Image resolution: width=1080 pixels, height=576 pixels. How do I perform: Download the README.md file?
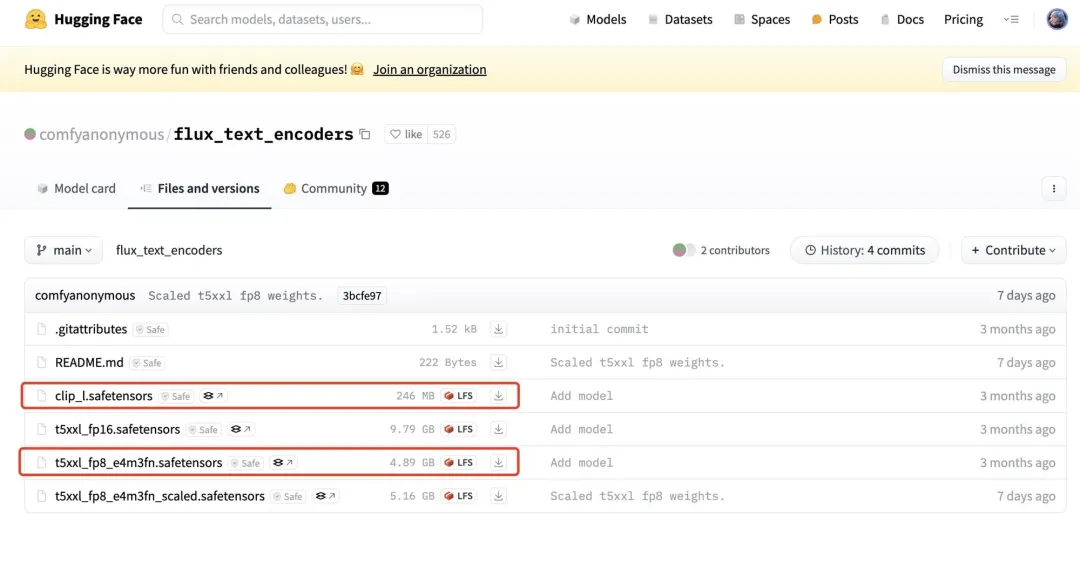pos(498,362)
